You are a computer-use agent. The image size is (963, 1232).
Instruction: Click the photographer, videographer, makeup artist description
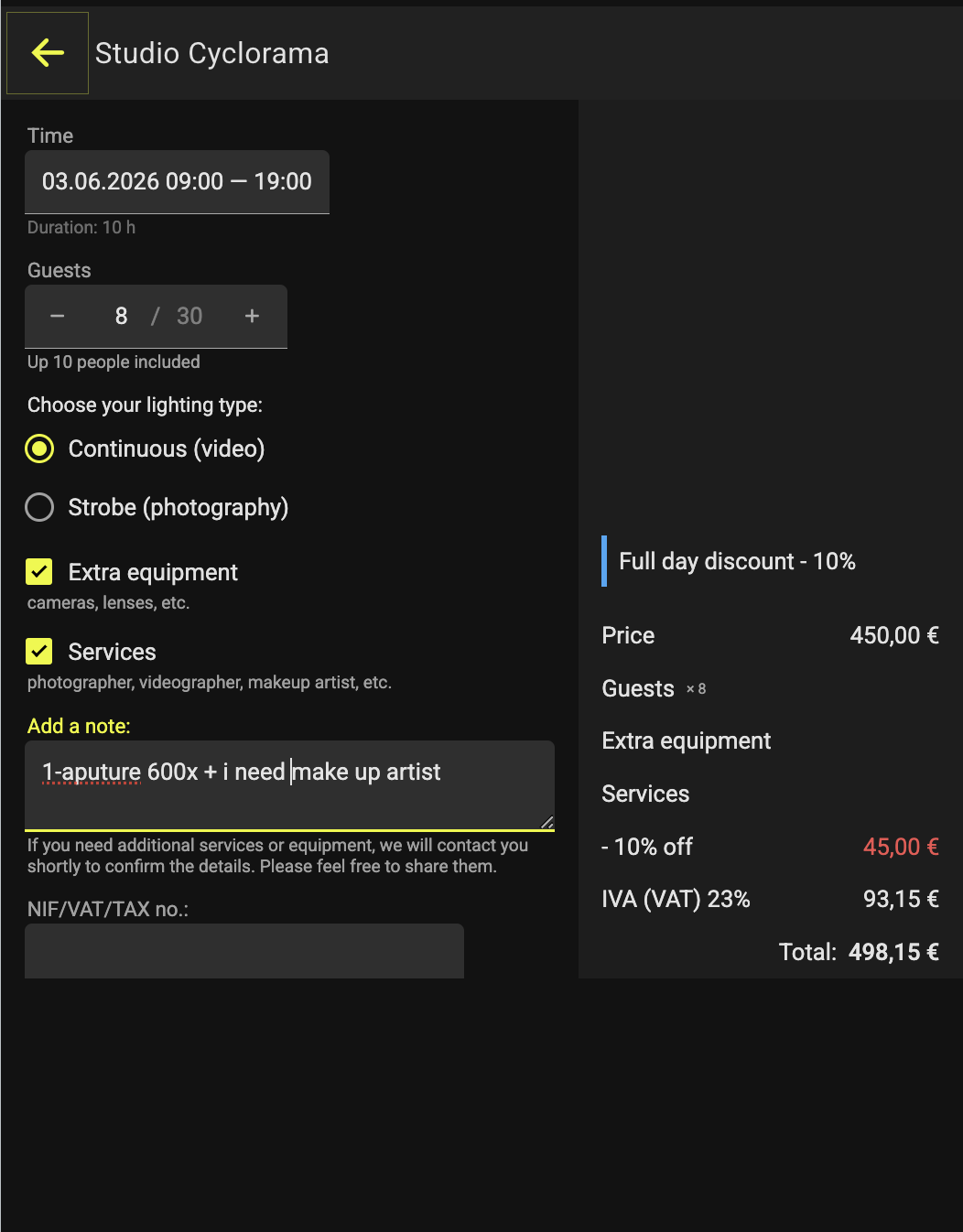click(210, 682)
